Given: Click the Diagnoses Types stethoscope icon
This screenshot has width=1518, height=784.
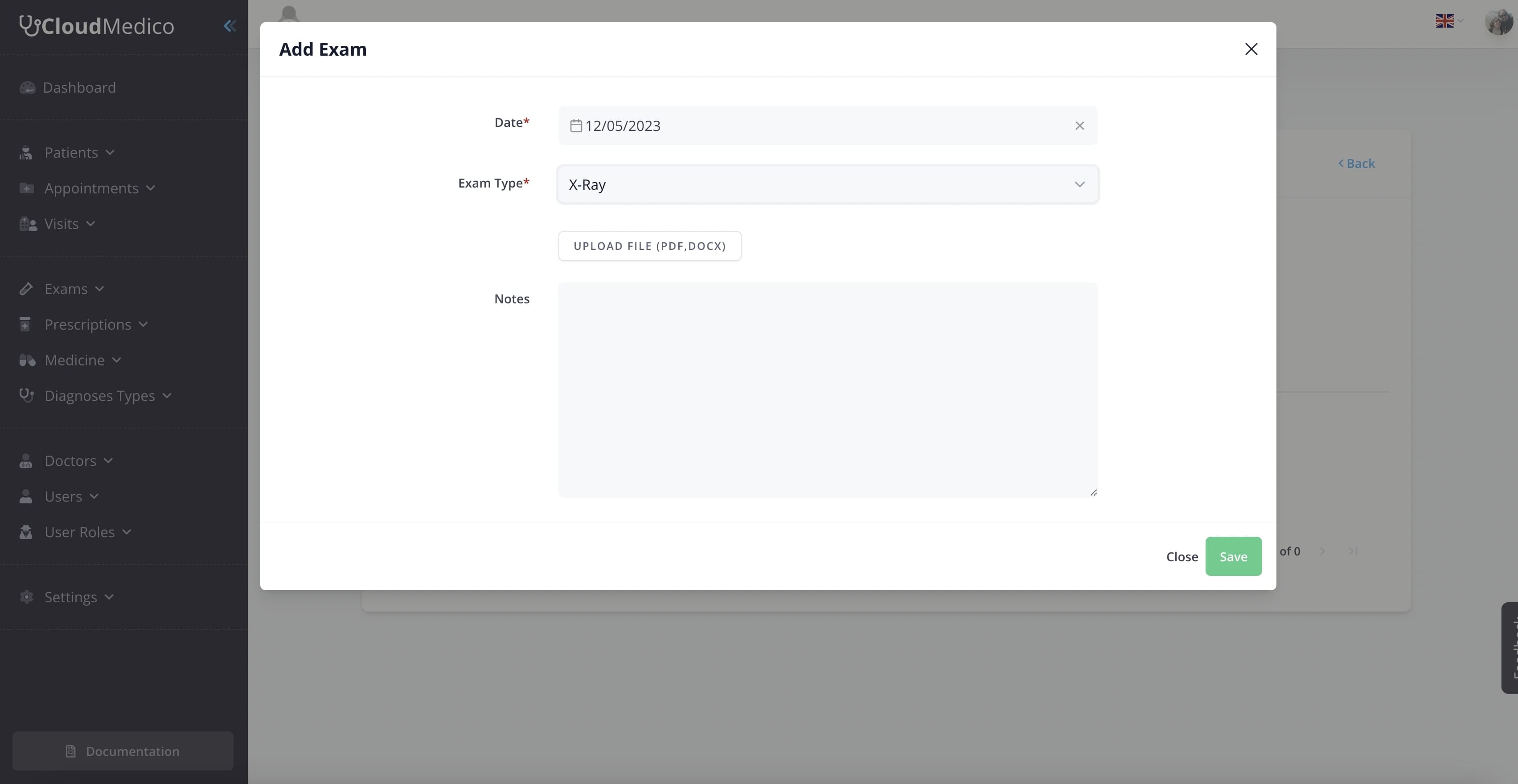Looking at the screenshot, I should 27,395.
